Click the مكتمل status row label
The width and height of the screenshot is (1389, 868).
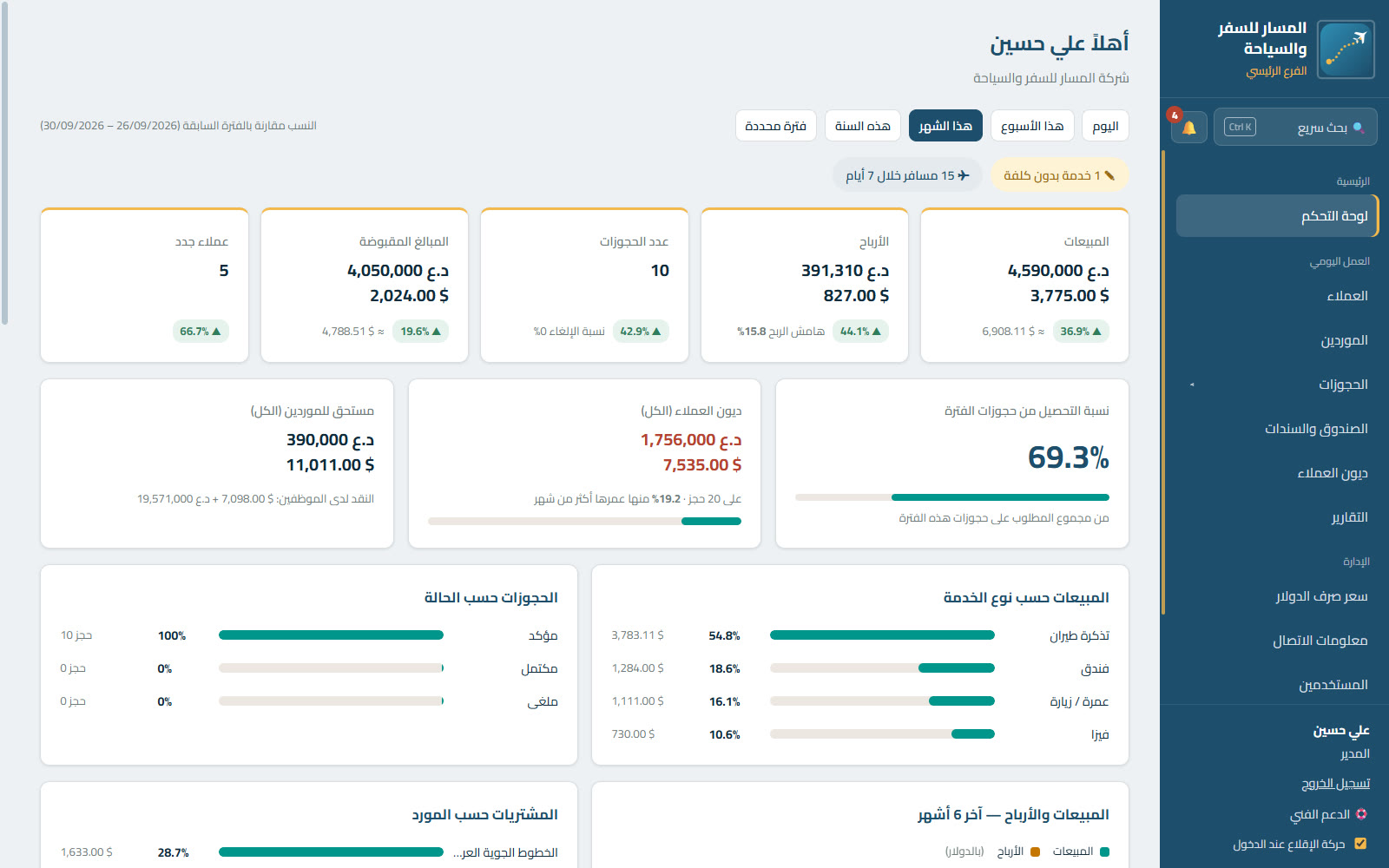pos(539,668)
